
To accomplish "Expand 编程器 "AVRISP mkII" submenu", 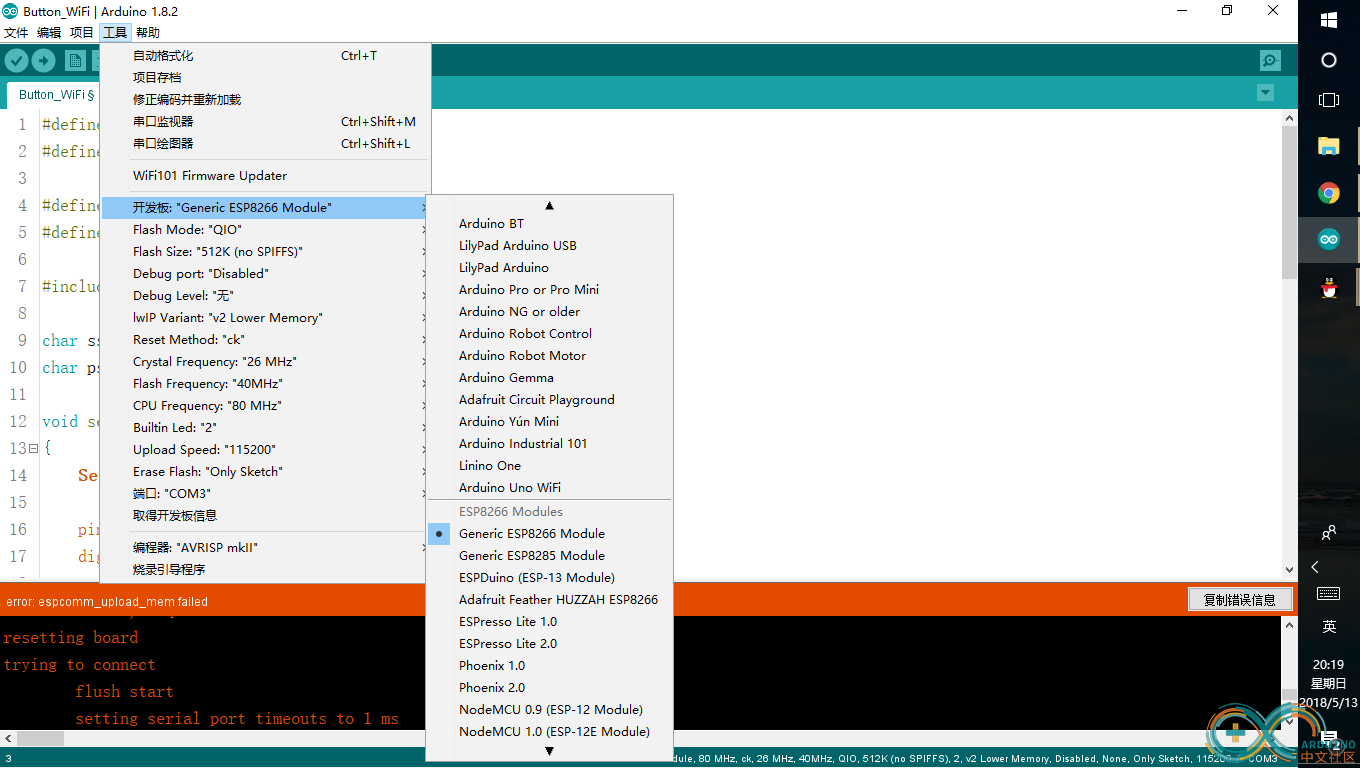I will [266, 548].
